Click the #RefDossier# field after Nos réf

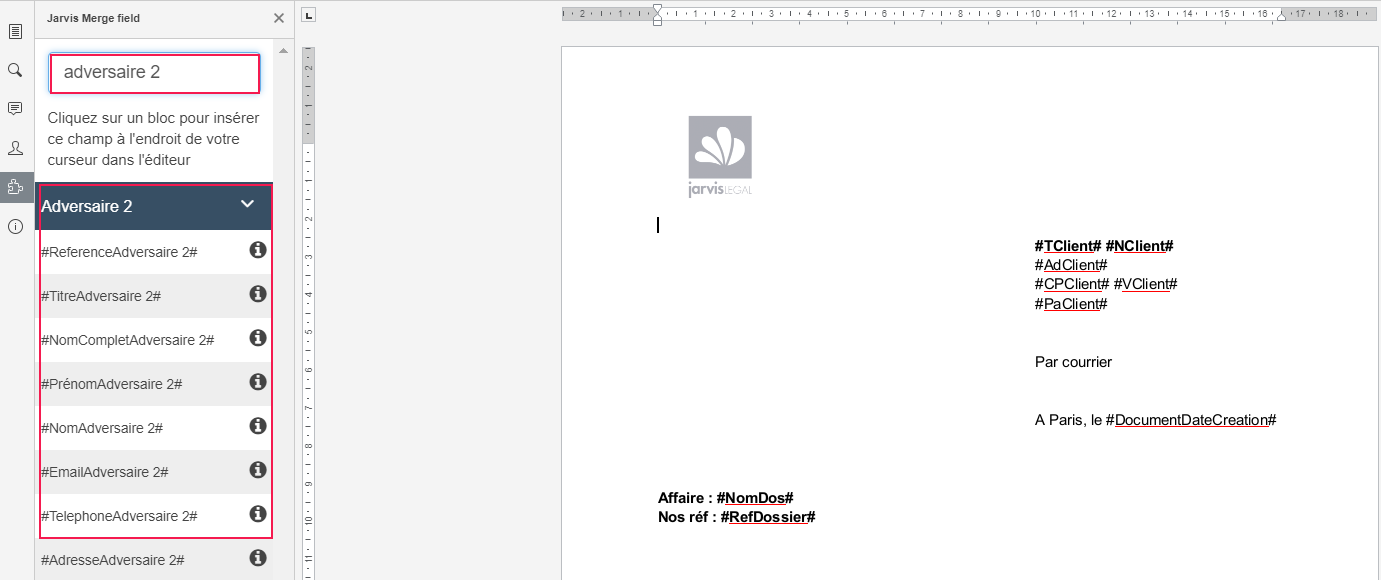point(768,517)
